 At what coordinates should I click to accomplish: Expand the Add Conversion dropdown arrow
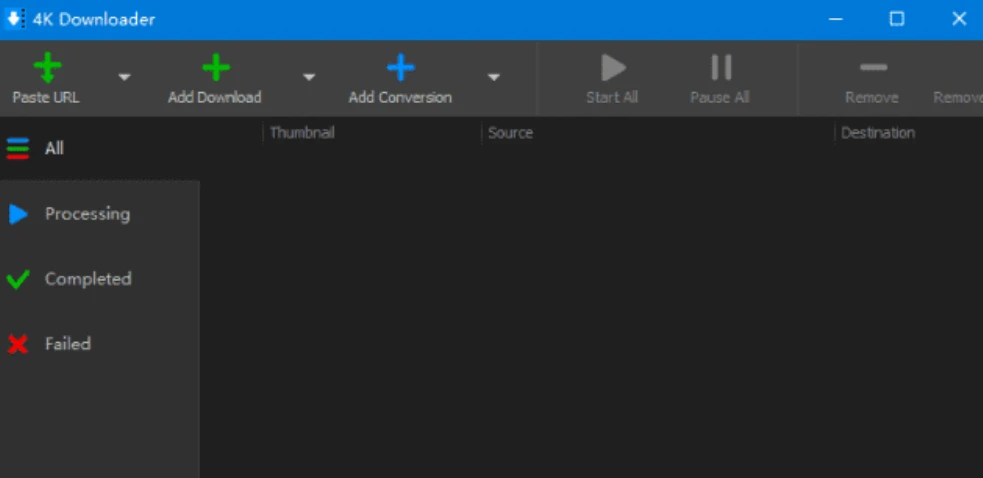click(x=493, y=78)
